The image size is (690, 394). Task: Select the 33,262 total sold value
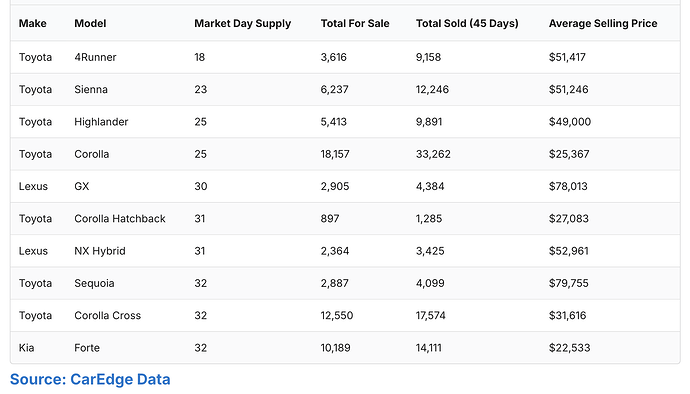(433, 154)
